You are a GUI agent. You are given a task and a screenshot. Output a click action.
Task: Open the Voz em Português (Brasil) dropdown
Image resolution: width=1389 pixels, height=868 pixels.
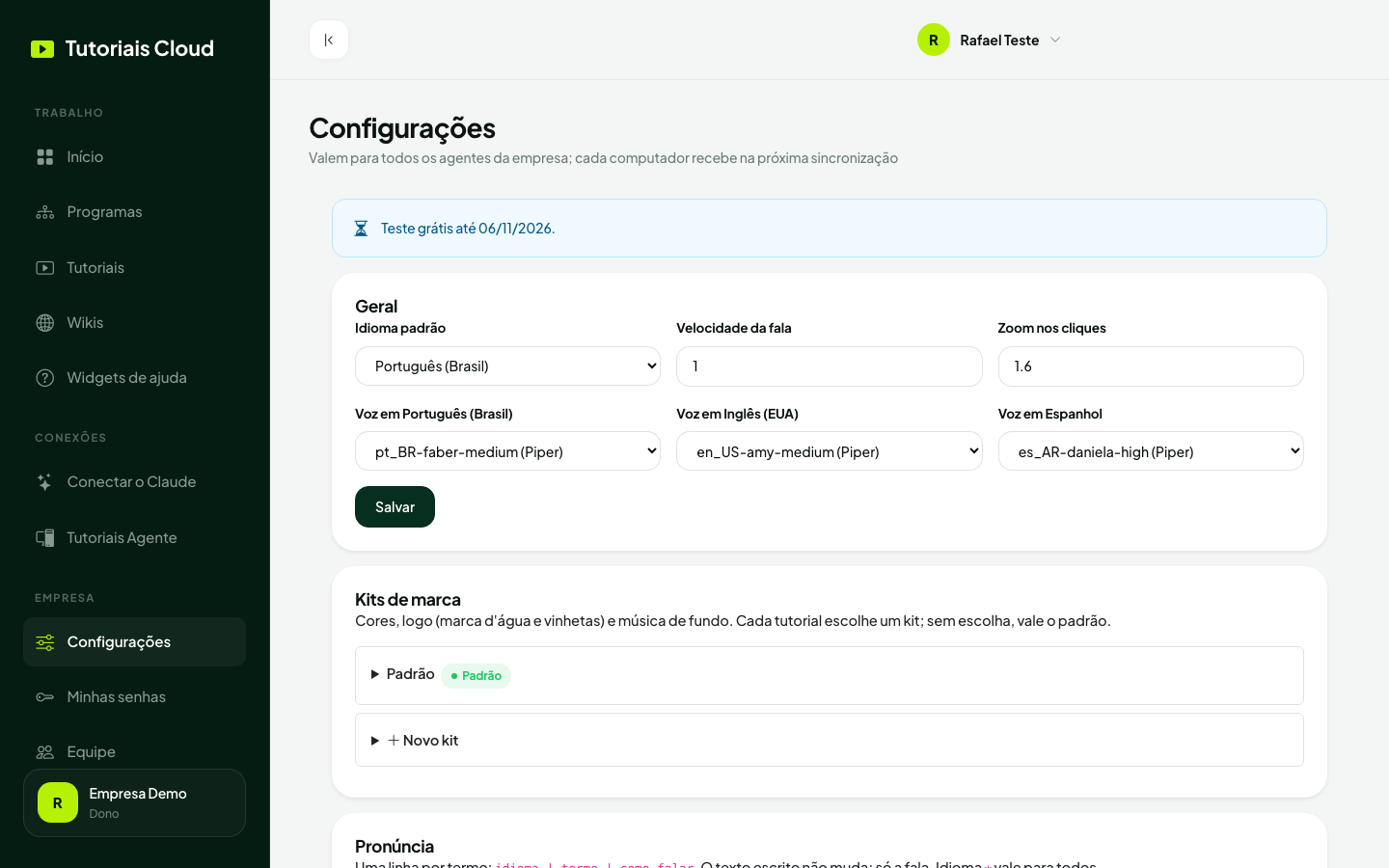click(507, 451)
